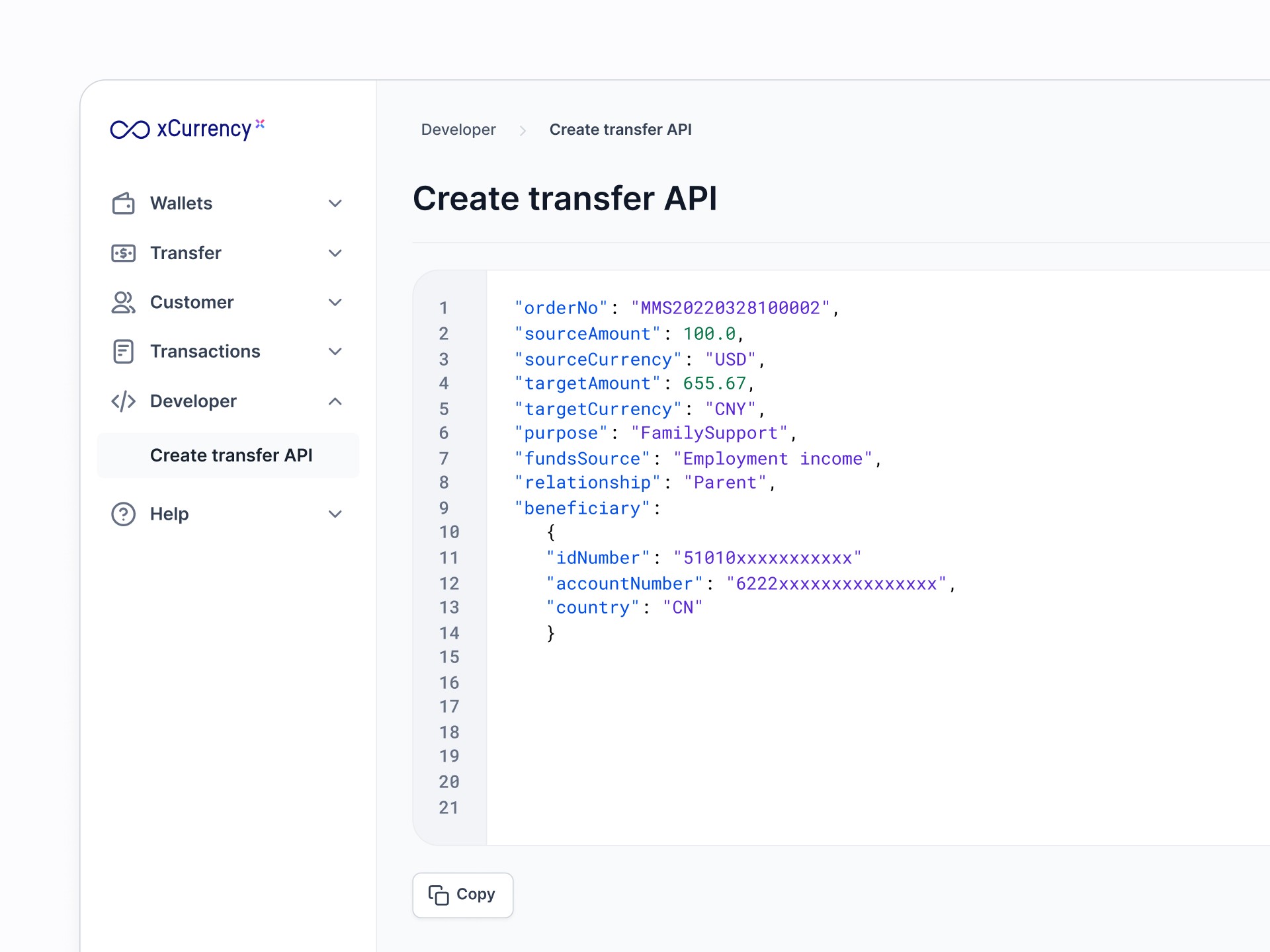Expand the Transfer section chevron
1270x952 pixels.
click(x=335, y=253)
